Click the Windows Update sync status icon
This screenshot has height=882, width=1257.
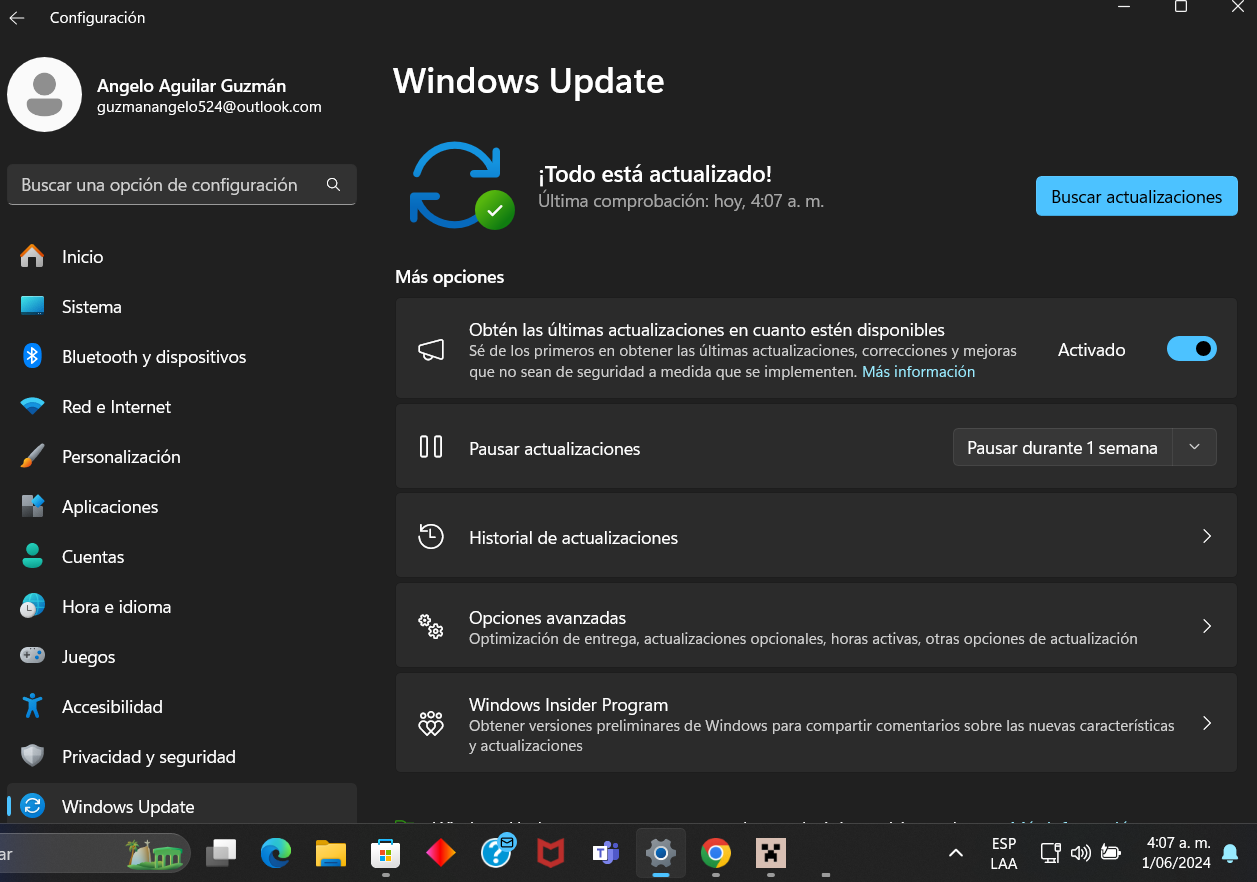click(x=460, y=186)
